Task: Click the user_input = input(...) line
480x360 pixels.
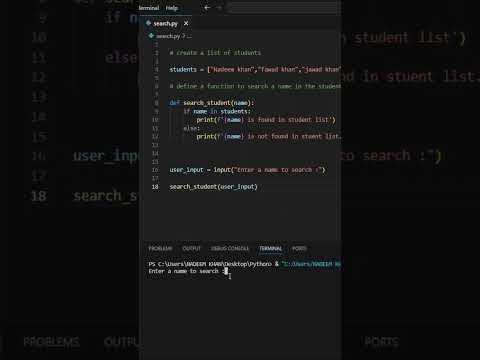Action: pos(247,170)
